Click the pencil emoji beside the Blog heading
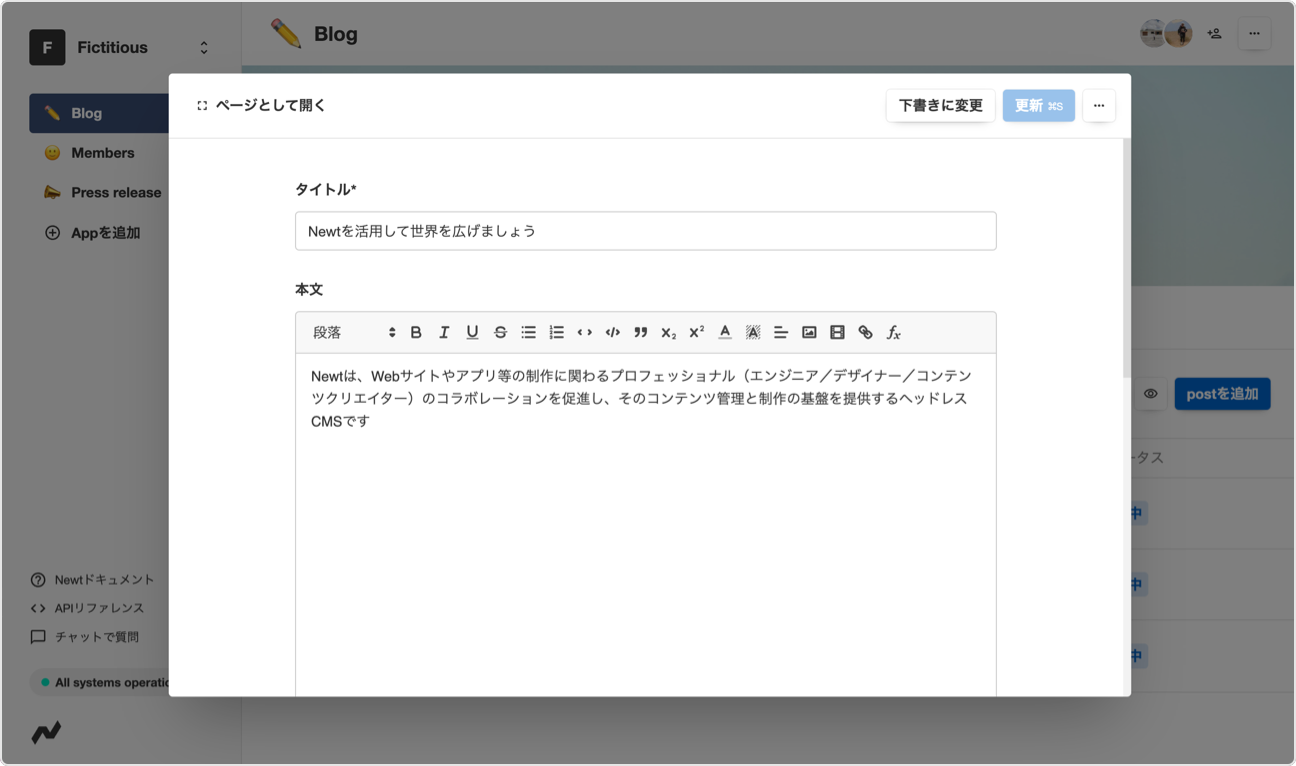 [286, 33]
